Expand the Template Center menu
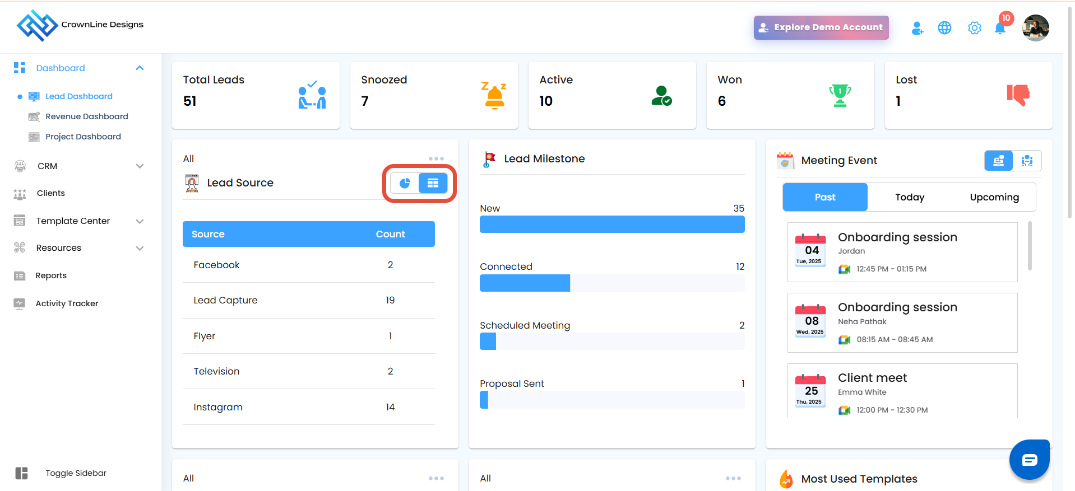 click(140, 221)
